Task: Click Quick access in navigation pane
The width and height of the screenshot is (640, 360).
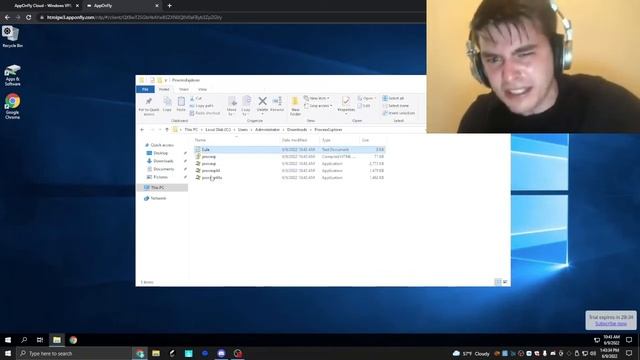Action: 159,145
